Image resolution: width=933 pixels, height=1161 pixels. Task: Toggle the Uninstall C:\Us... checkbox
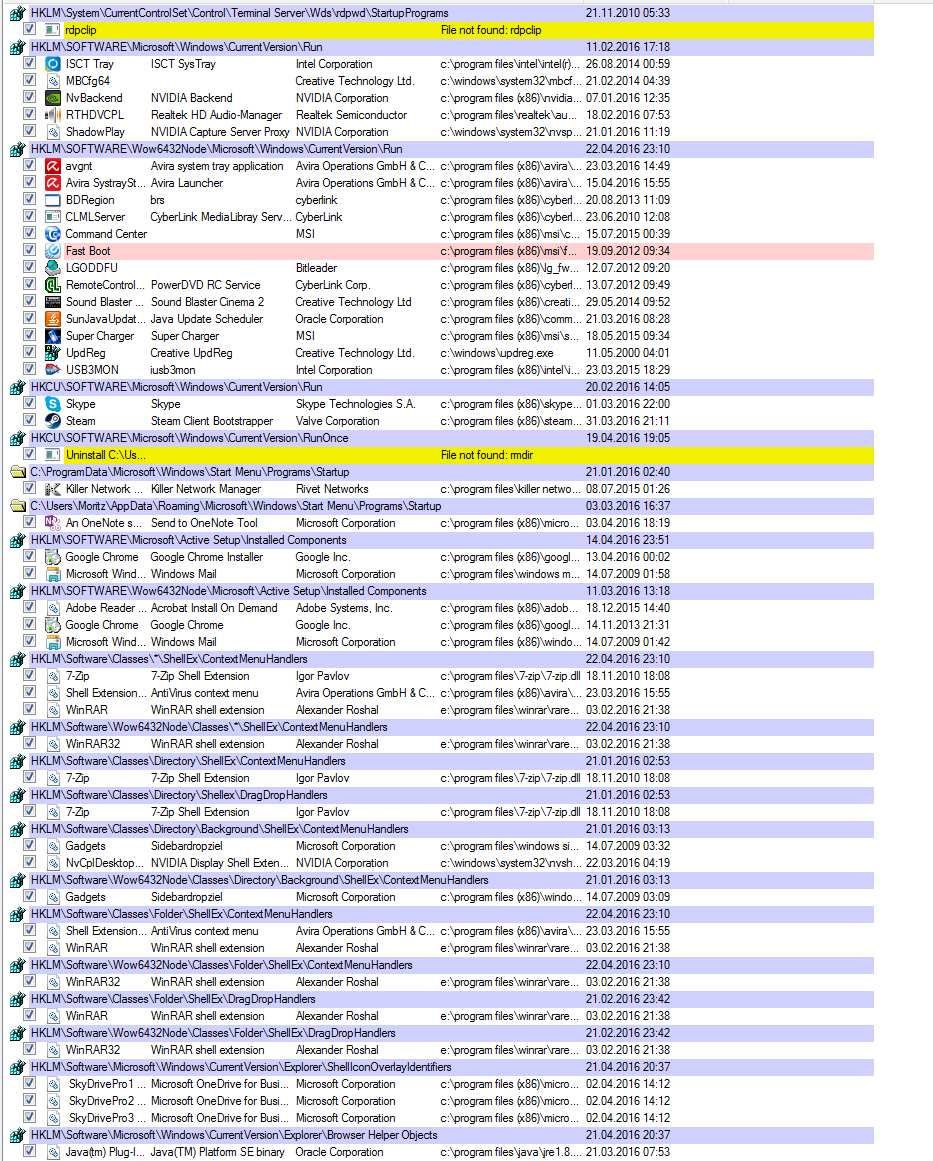[30, 455]
